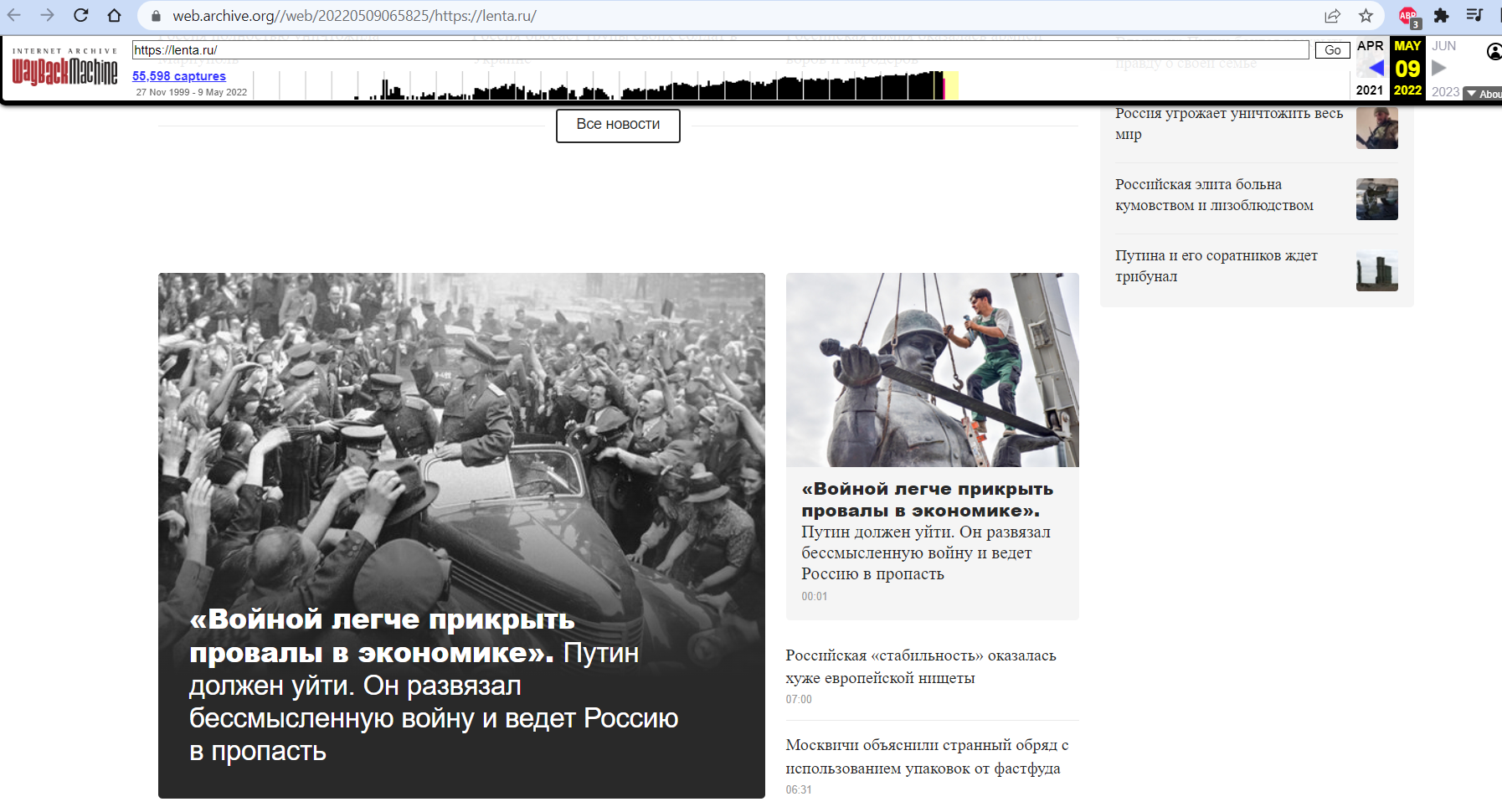The height and width of the screenshot is (812, 1502).
Task: Go to the browser home page
Action: click(x=114, y=15)
